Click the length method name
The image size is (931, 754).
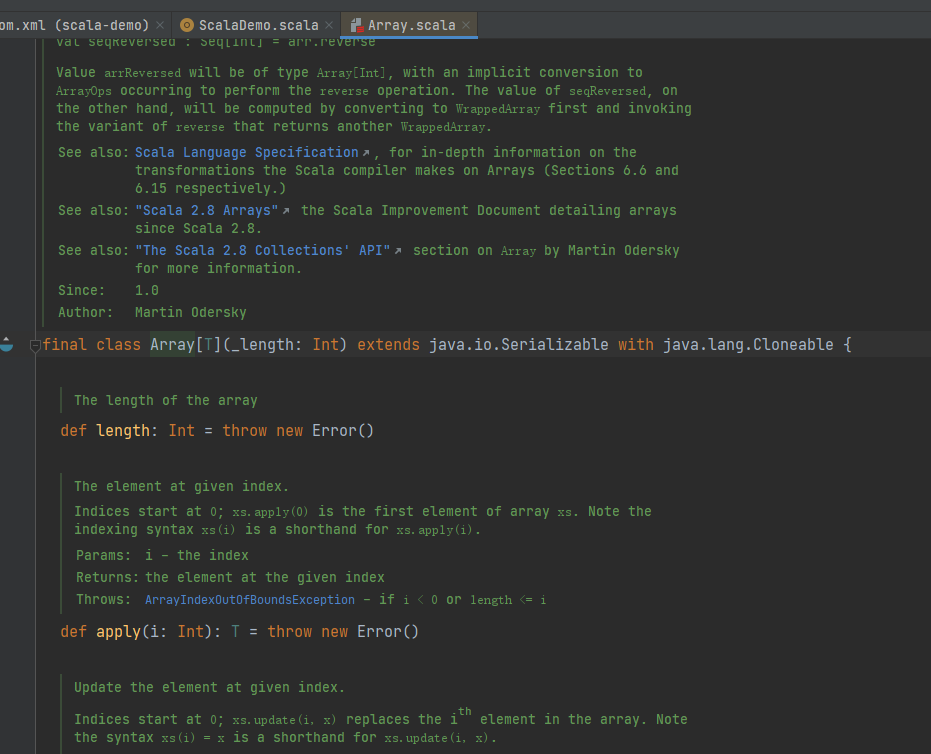point(123,431)
